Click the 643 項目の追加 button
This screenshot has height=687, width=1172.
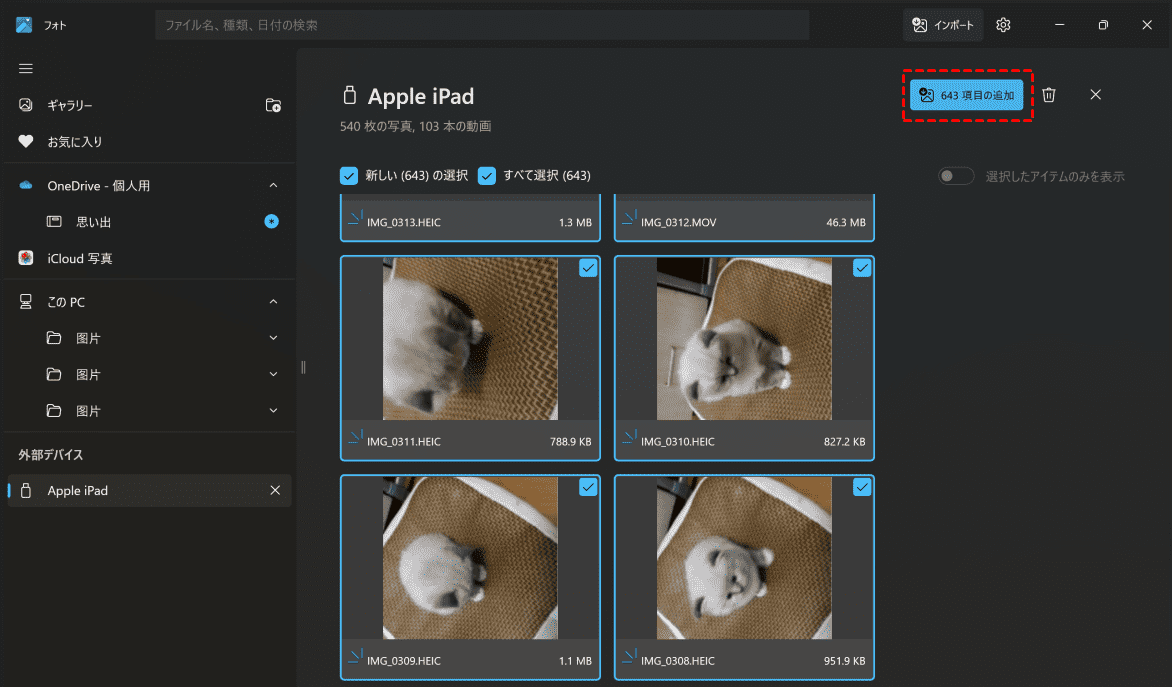click(x=966, y=95)
